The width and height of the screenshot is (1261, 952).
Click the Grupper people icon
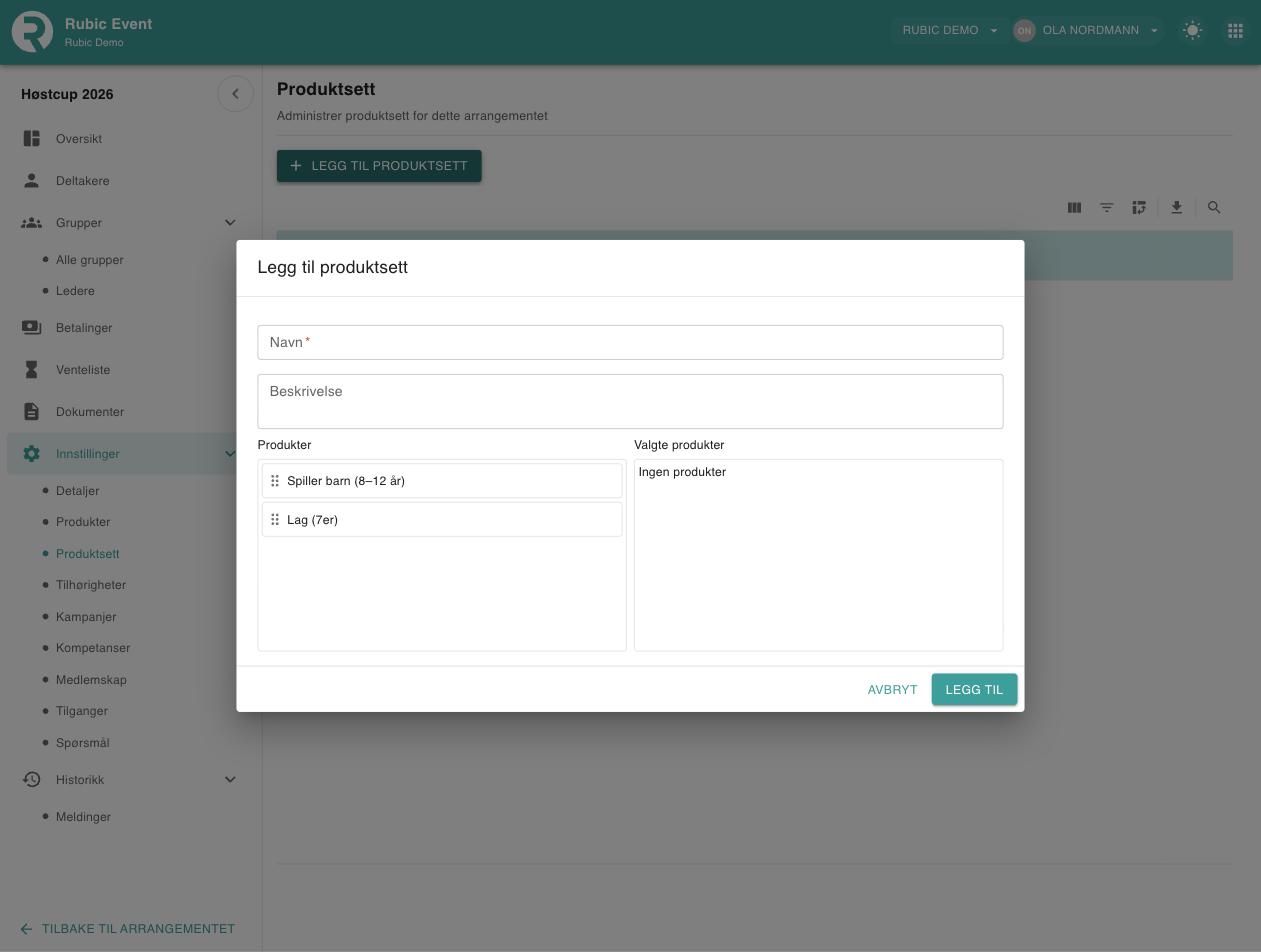click(32, 223)
